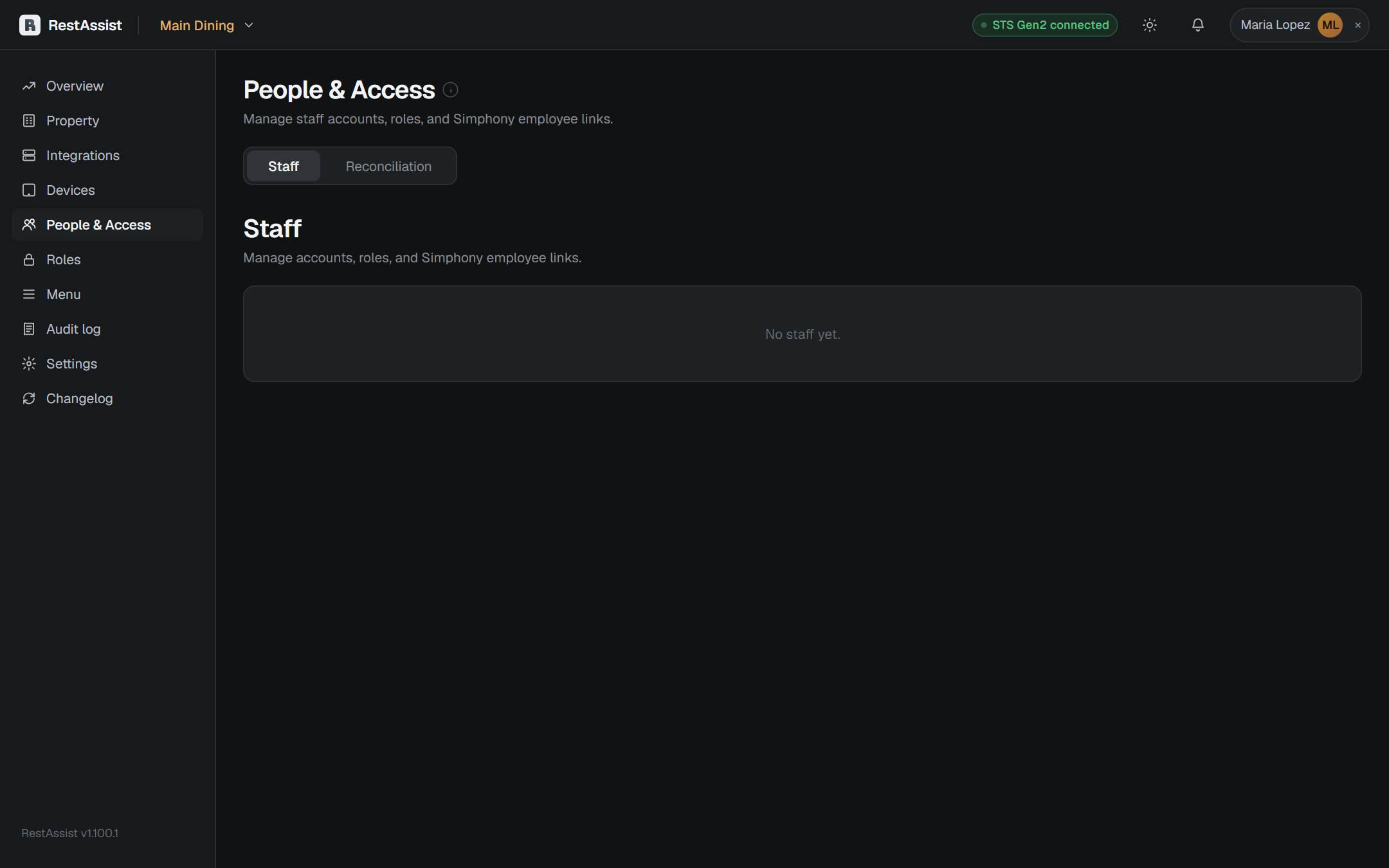1389x868 pixels.
Task: View the Audit log
Action: (107, 329)
